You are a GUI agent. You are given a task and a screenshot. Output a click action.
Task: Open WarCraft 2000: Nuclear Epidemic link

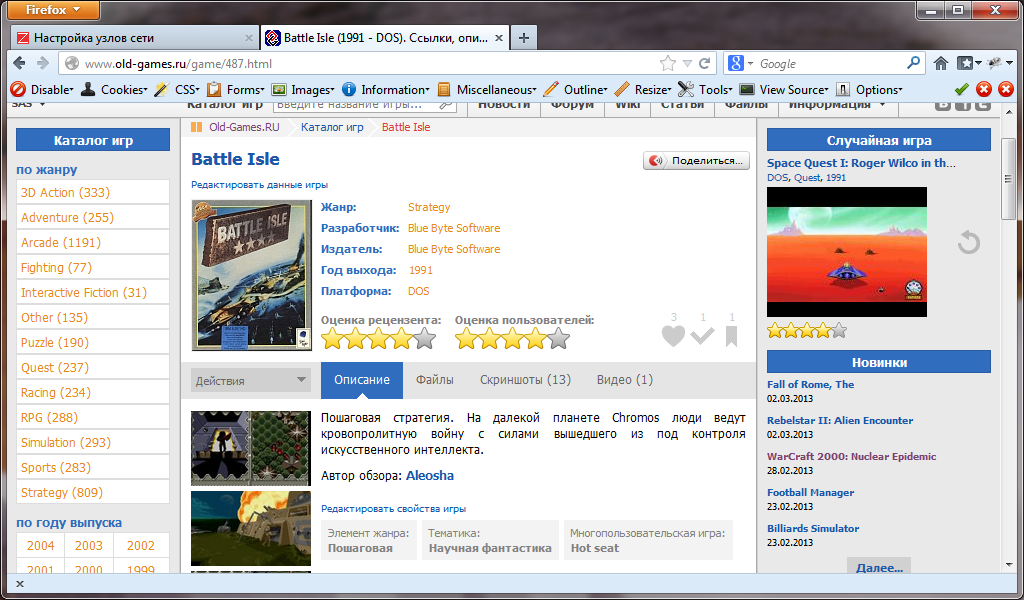pyautogui.click(x=852, y=456)
